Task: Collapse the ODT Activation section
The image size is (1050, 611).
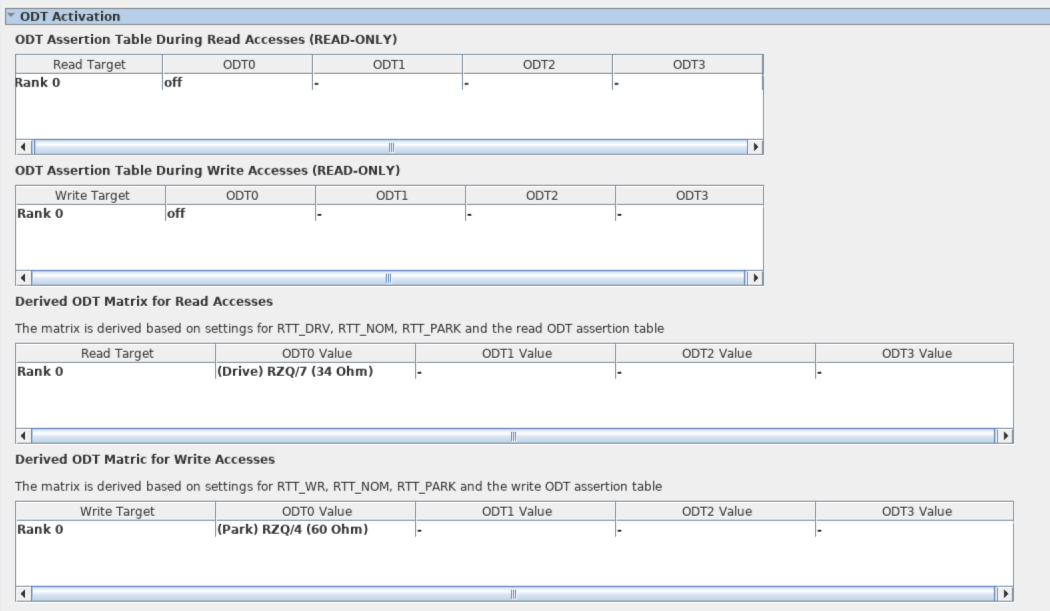Action: pos(11,17)
